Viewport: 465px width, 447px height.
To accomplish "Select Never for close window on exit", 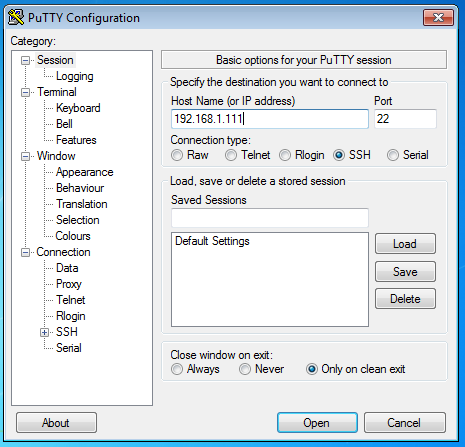I will [x=245, y=369].
